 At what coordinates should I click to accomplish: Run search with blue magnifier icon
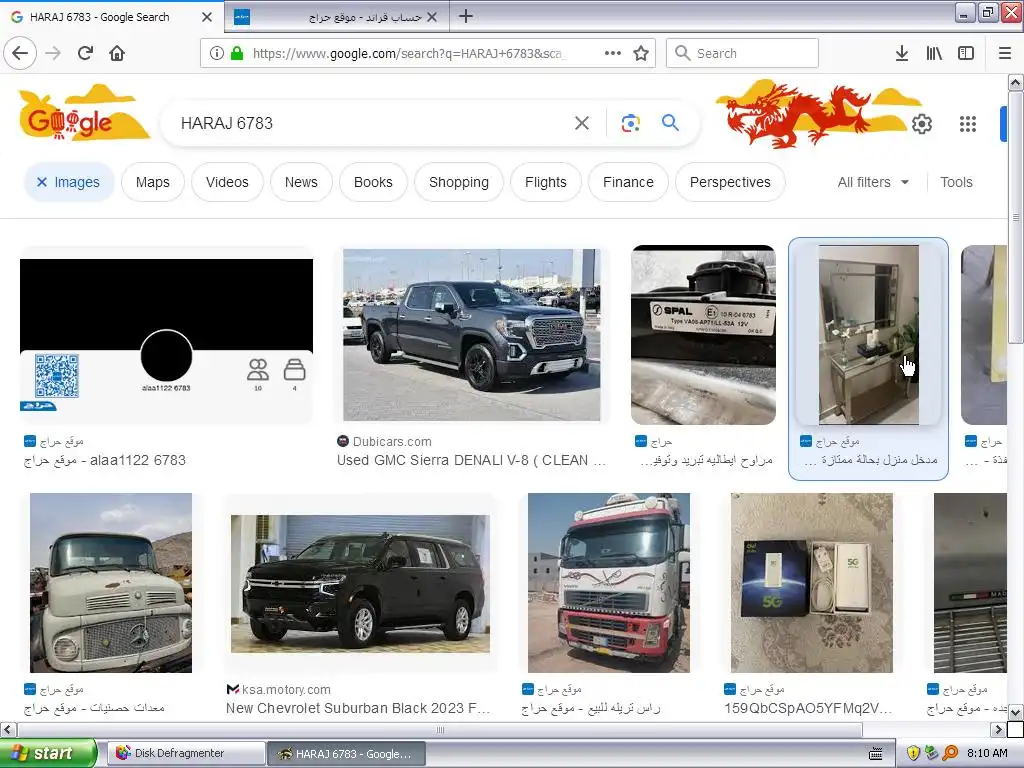670,122
